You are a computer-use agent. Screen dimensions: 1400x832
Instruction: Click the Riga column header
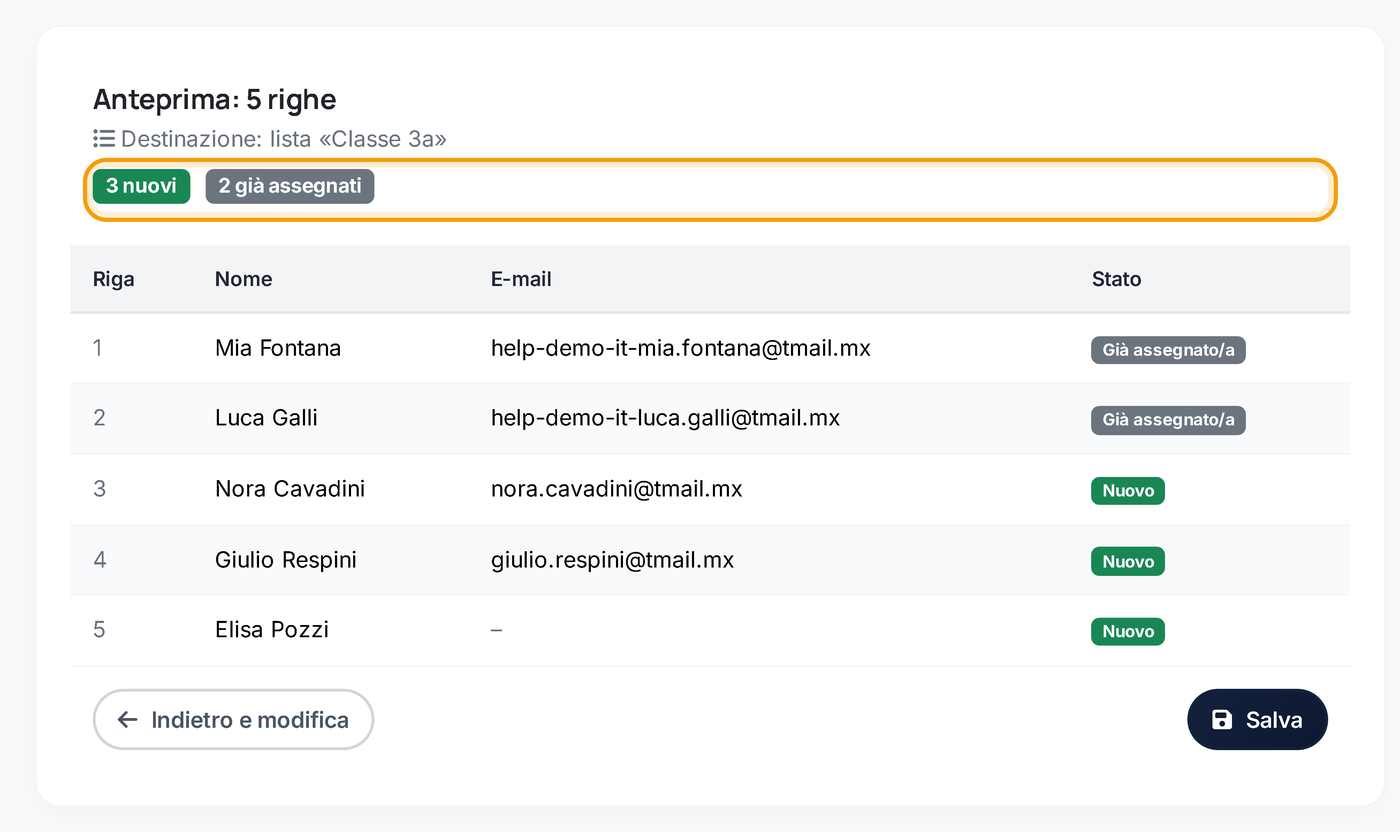(114, 279)
